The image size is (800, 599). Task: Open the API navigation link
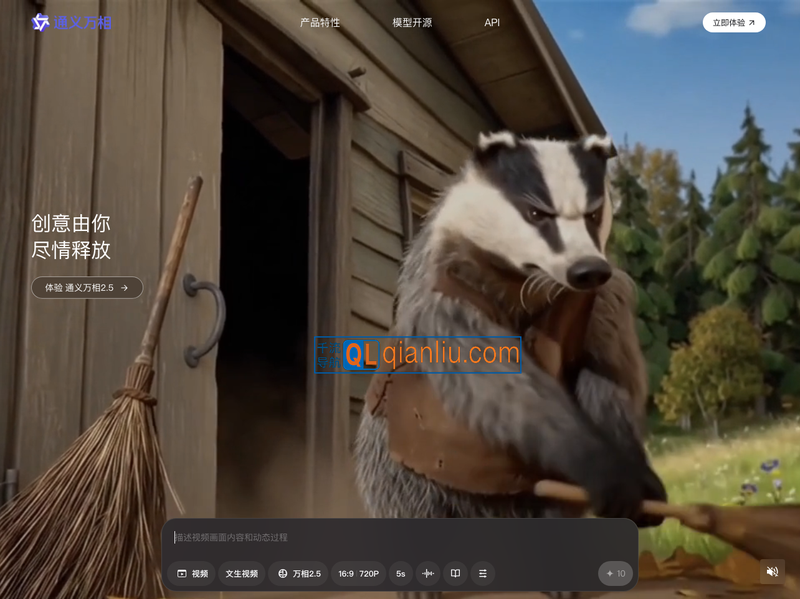[x=492, y=22]
